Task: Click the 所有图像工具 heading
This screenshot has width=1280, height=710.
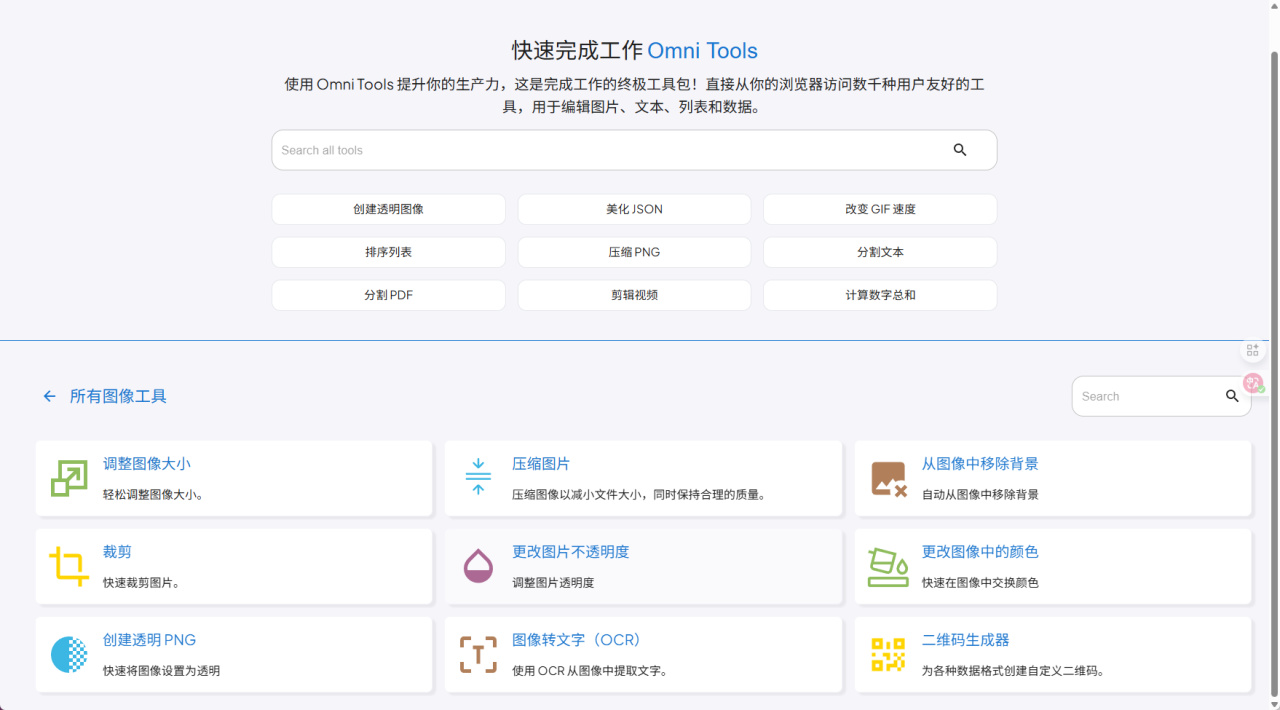Action: click(118, 396)
